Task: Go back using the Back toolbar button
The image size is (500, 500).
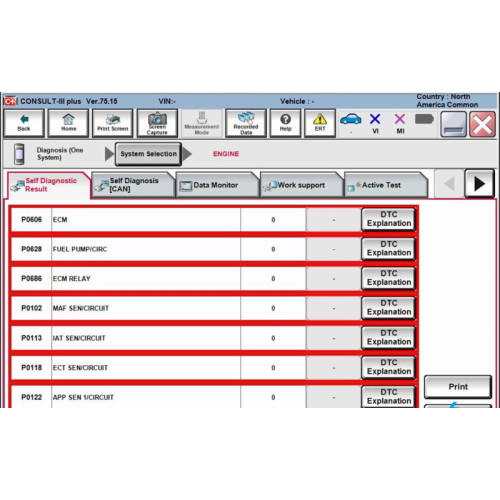Action: tap(24, 123)
